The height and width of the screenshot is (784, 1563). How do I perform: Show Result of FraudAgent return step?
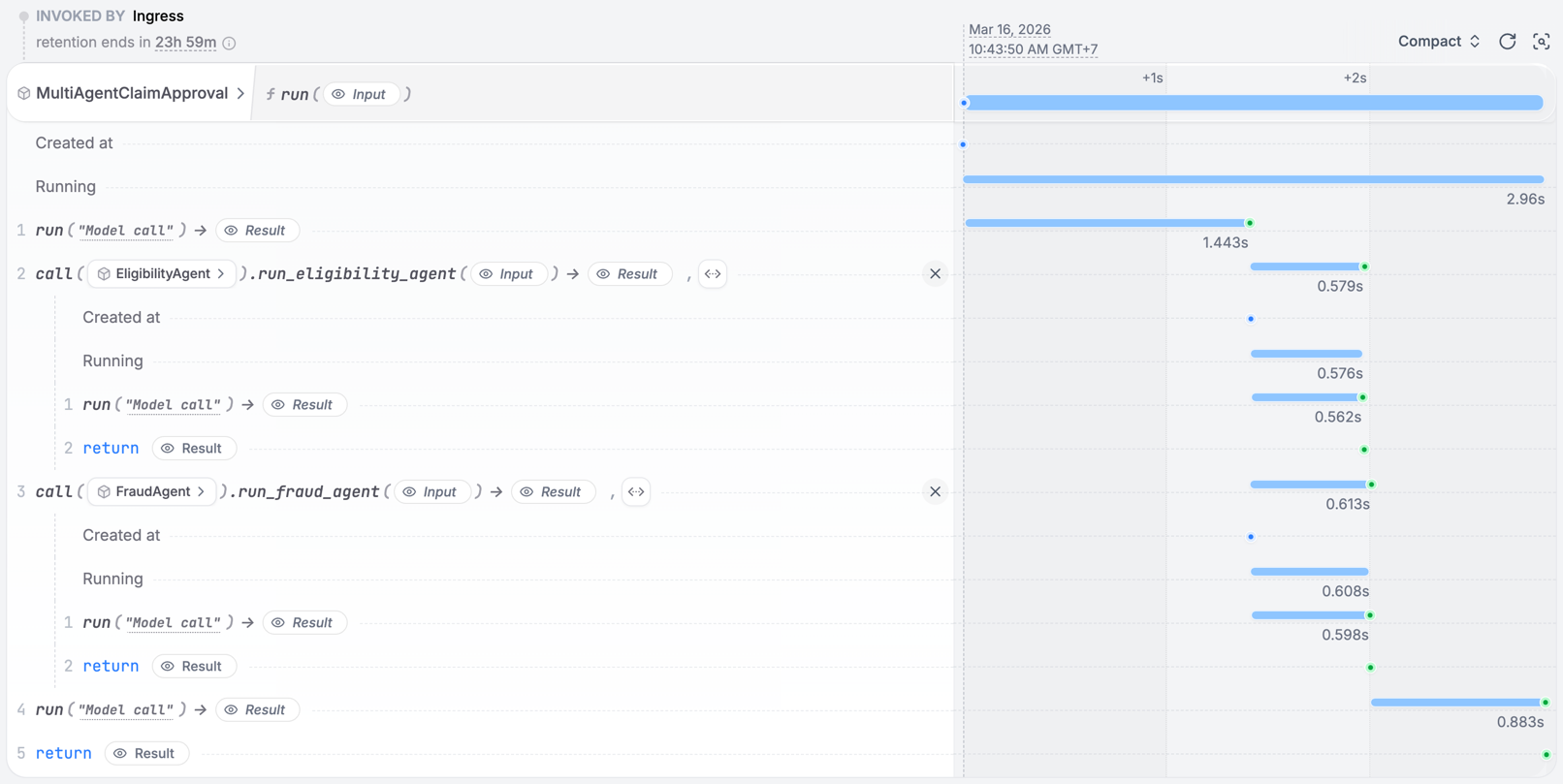click(x=193, y=667)
